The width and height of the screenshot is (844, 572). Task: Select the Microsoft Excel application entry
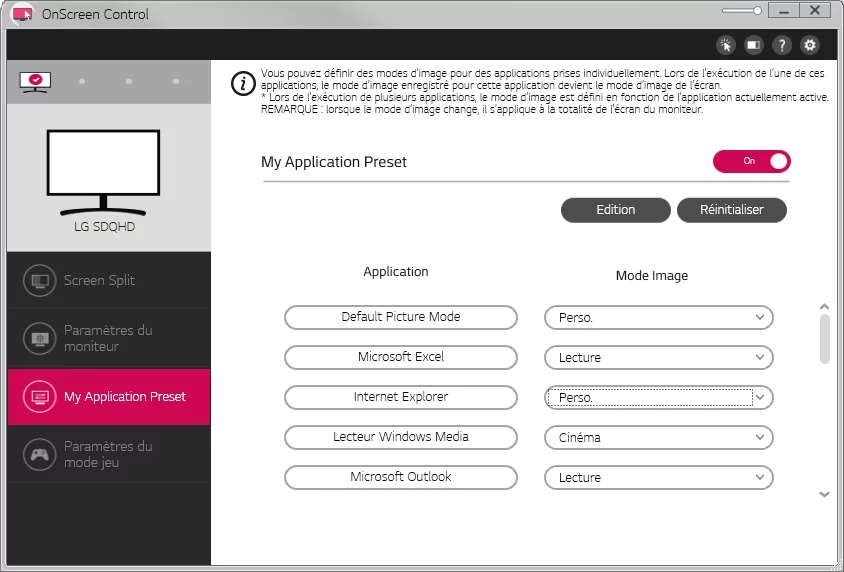click(x=400, y=357)
